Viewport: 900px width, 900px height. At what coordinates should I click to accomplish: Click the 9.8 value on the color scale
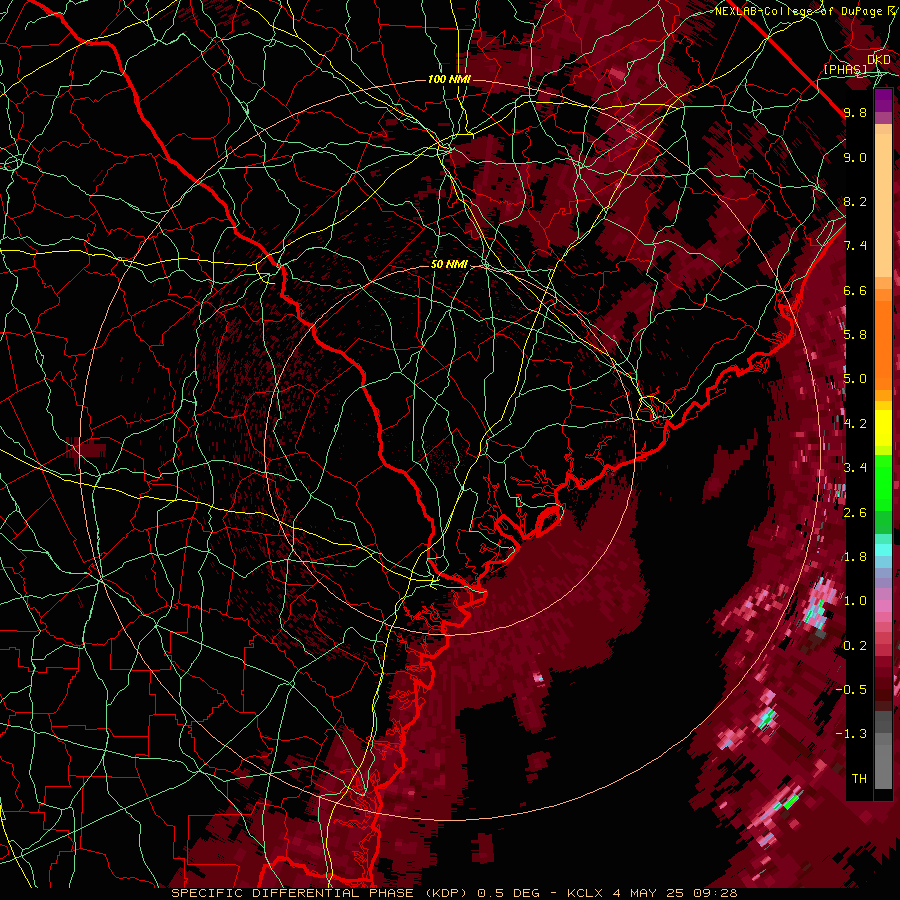click(855, 112)
